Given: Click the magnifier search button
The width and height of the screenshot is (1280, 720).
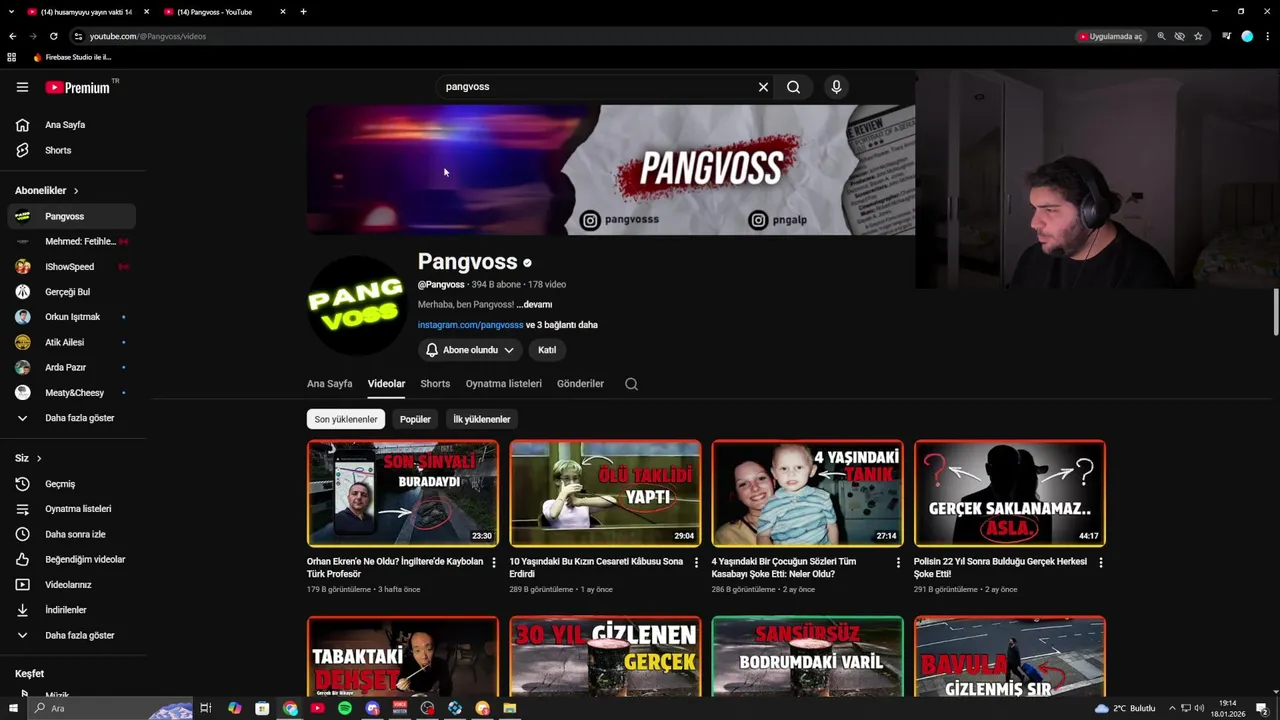Looking at the screenshot, I should click(x=793, y=87).
